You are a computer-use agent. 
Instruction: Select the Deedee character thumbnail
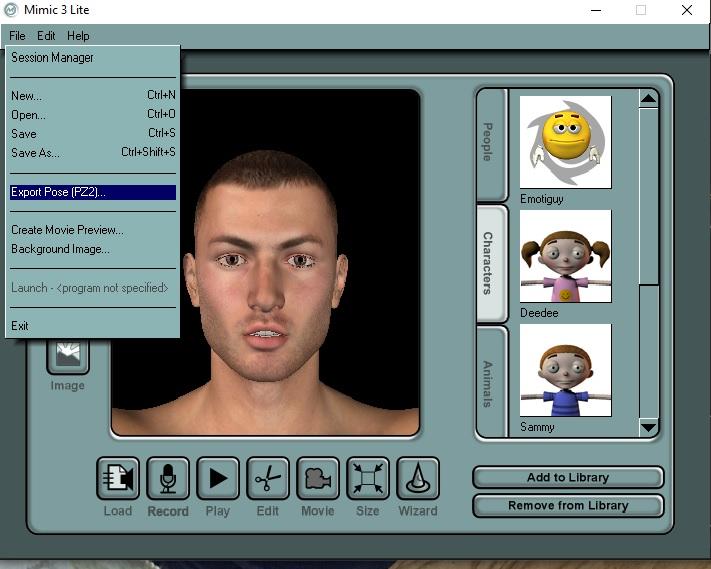[x=565, y=256]
